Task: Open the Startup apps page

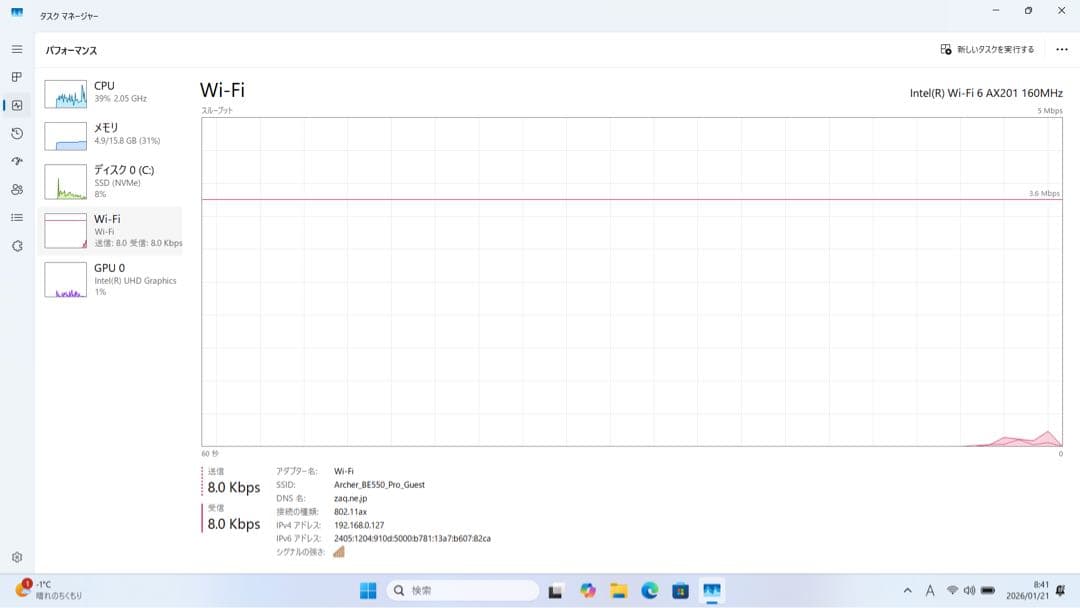Action: click(16, 161)
